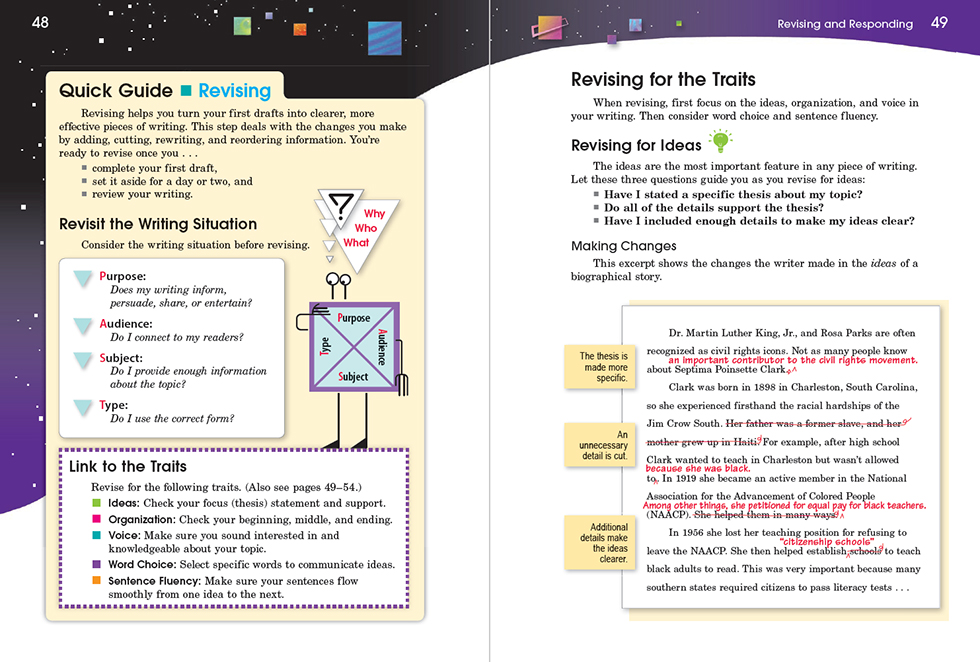Click page number 48 in the corner
This screenshot has width=980, height=662.
(x=40, y=22)
